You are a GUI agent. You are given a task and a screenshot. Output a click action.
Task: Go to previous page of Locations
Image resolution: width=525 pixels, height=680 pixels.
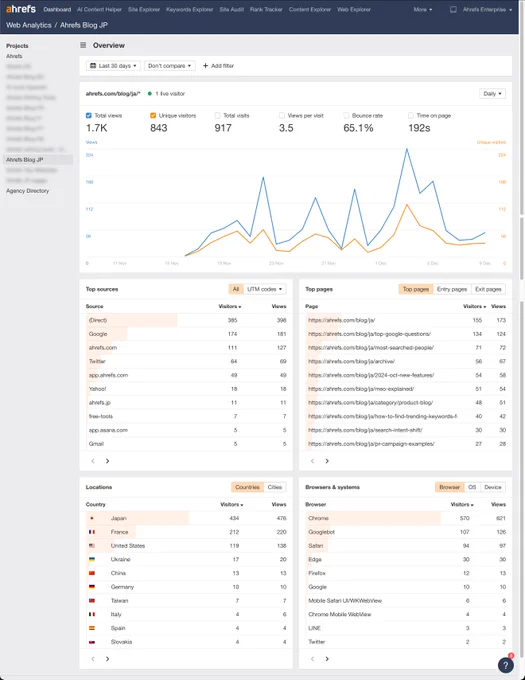pyautogui.click(x=93, y=659)
